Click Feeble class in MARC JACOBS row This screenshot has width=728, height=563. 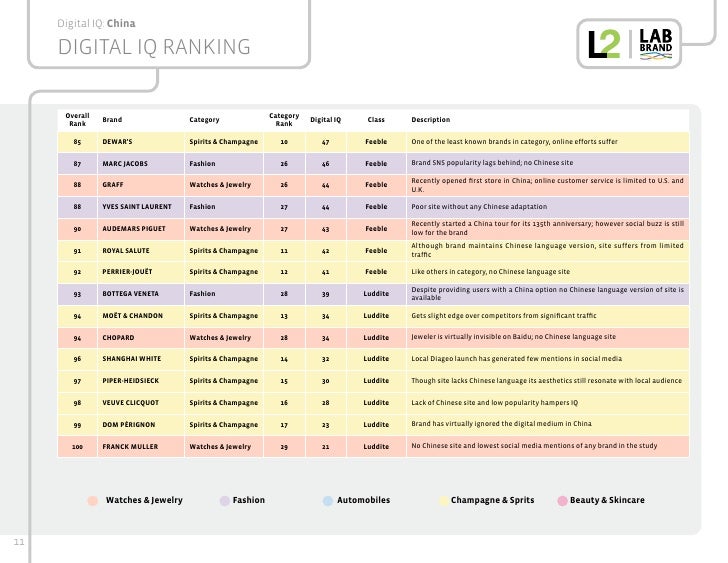tap(376, 163)
